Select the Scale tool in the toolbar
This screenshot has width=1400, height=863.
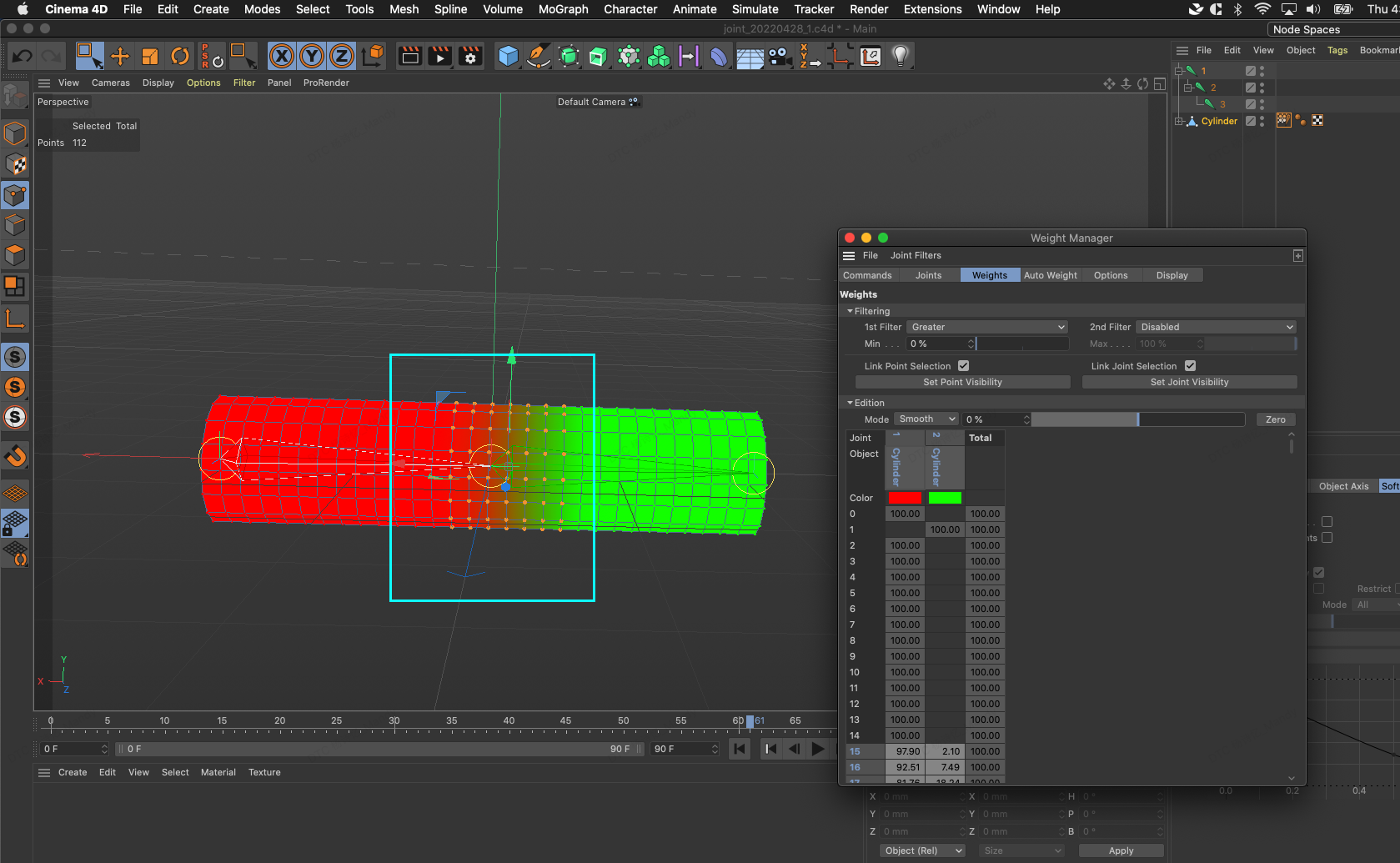pyautogui.click(x=150, y=56)
